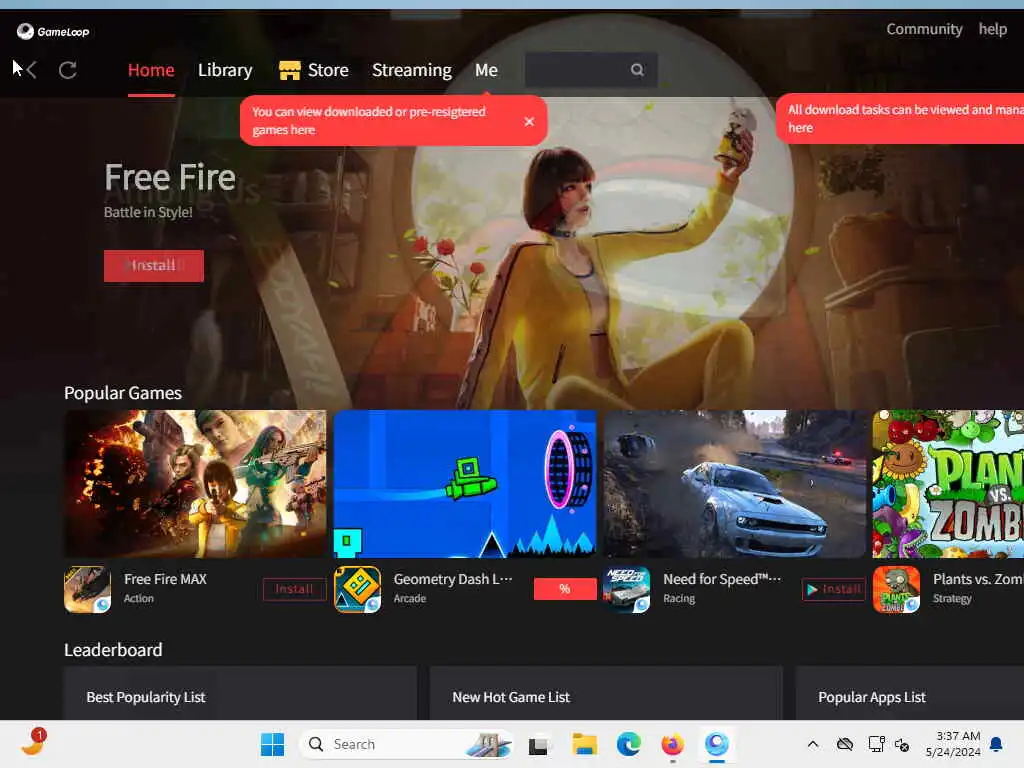The width and height of the screenshot is (1024, 768).
Task: Switch to the Library tab
Action: tap(225, 70)
